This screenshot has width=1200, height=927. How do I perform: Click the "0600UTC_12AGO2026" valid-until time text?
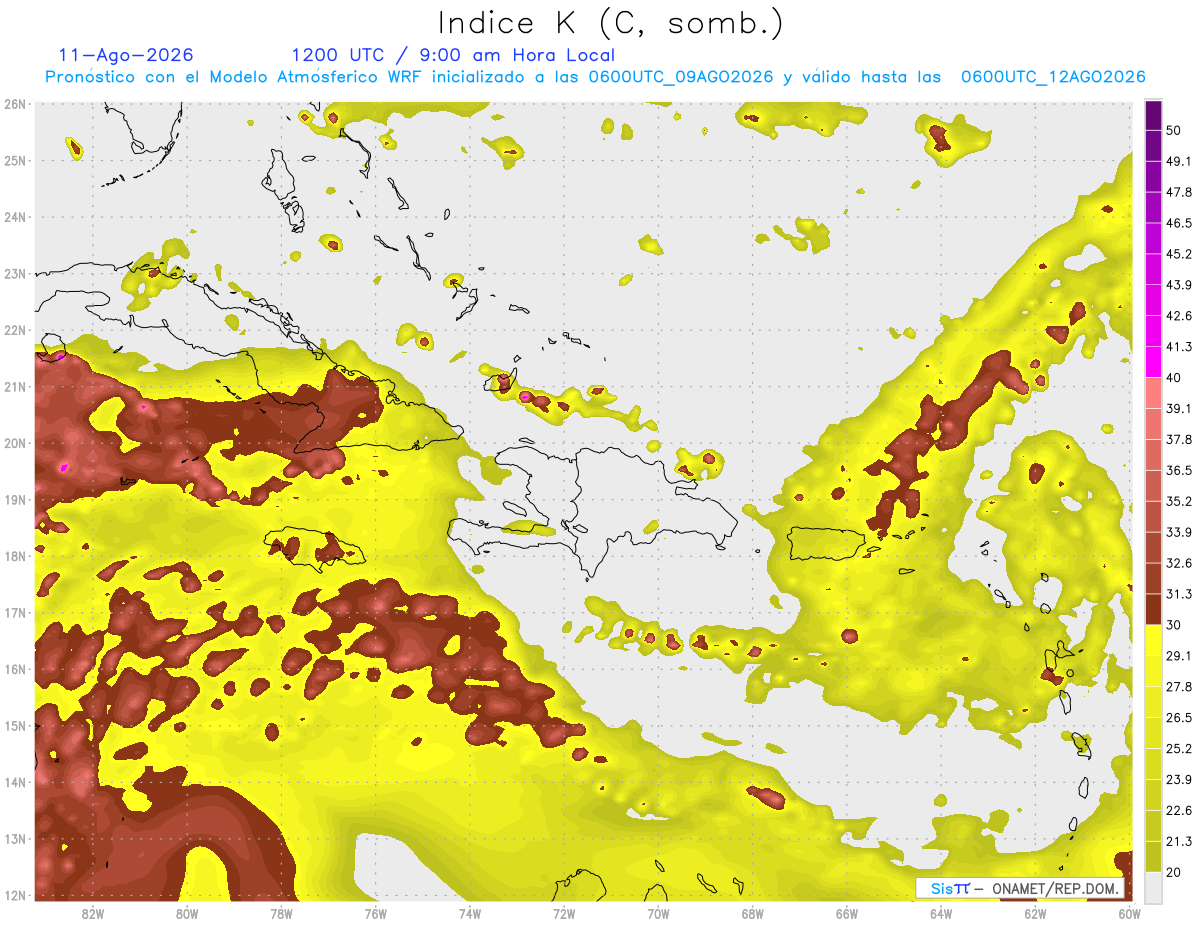click(x=1052, y=77)
